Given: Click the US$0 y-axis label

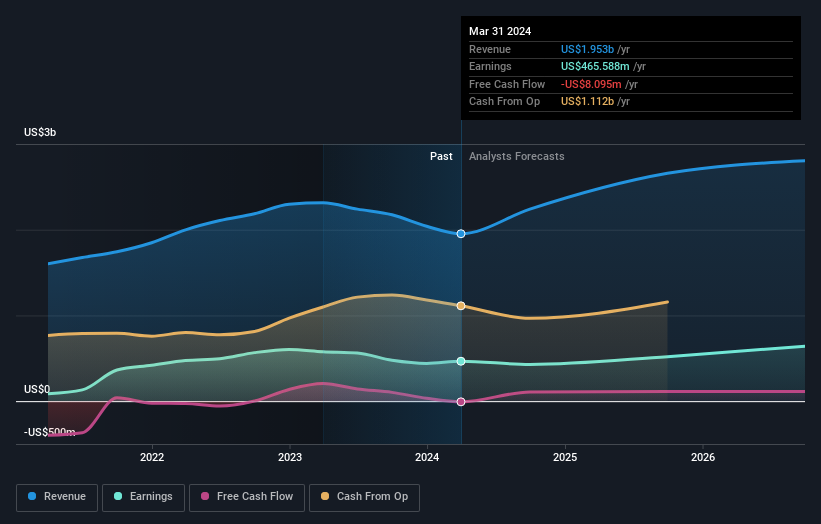Looking at the screenshot, I should tap(37, 389).
